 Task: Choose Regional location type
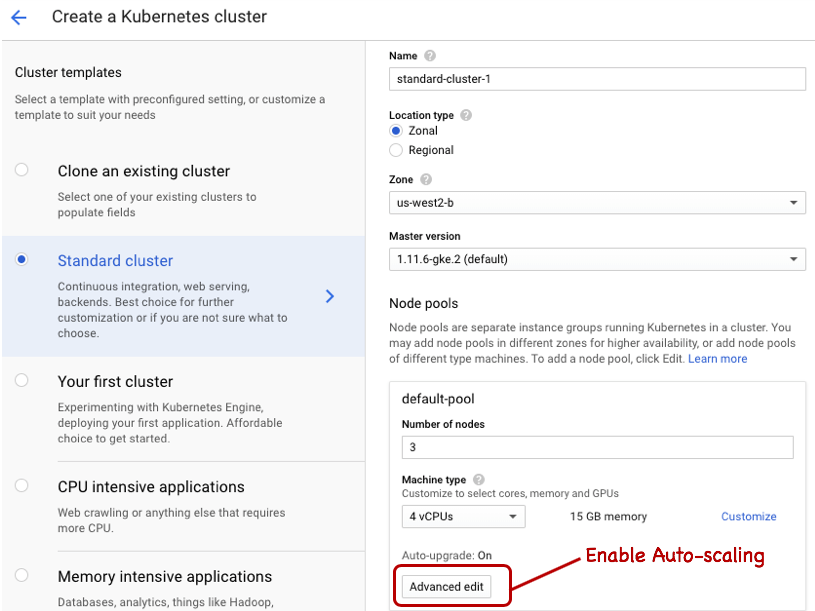396,150
